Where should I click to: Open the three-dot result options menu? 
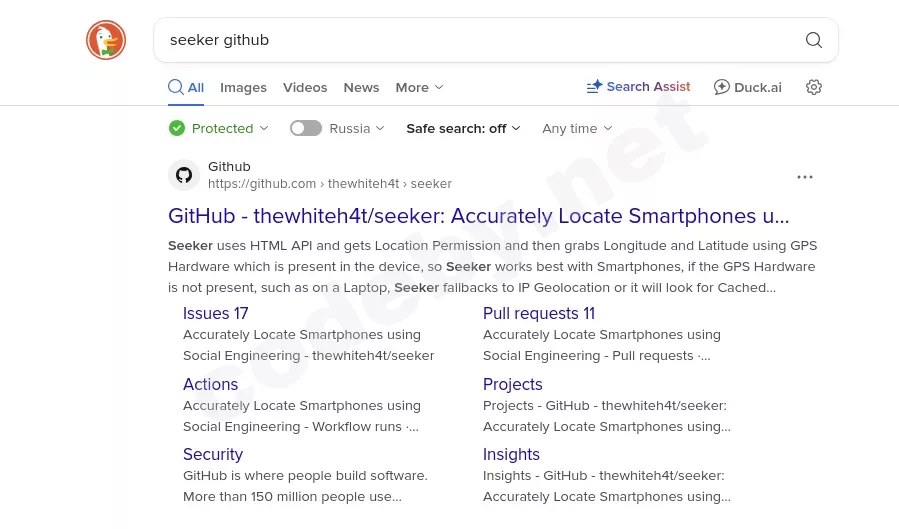(804, 177)
